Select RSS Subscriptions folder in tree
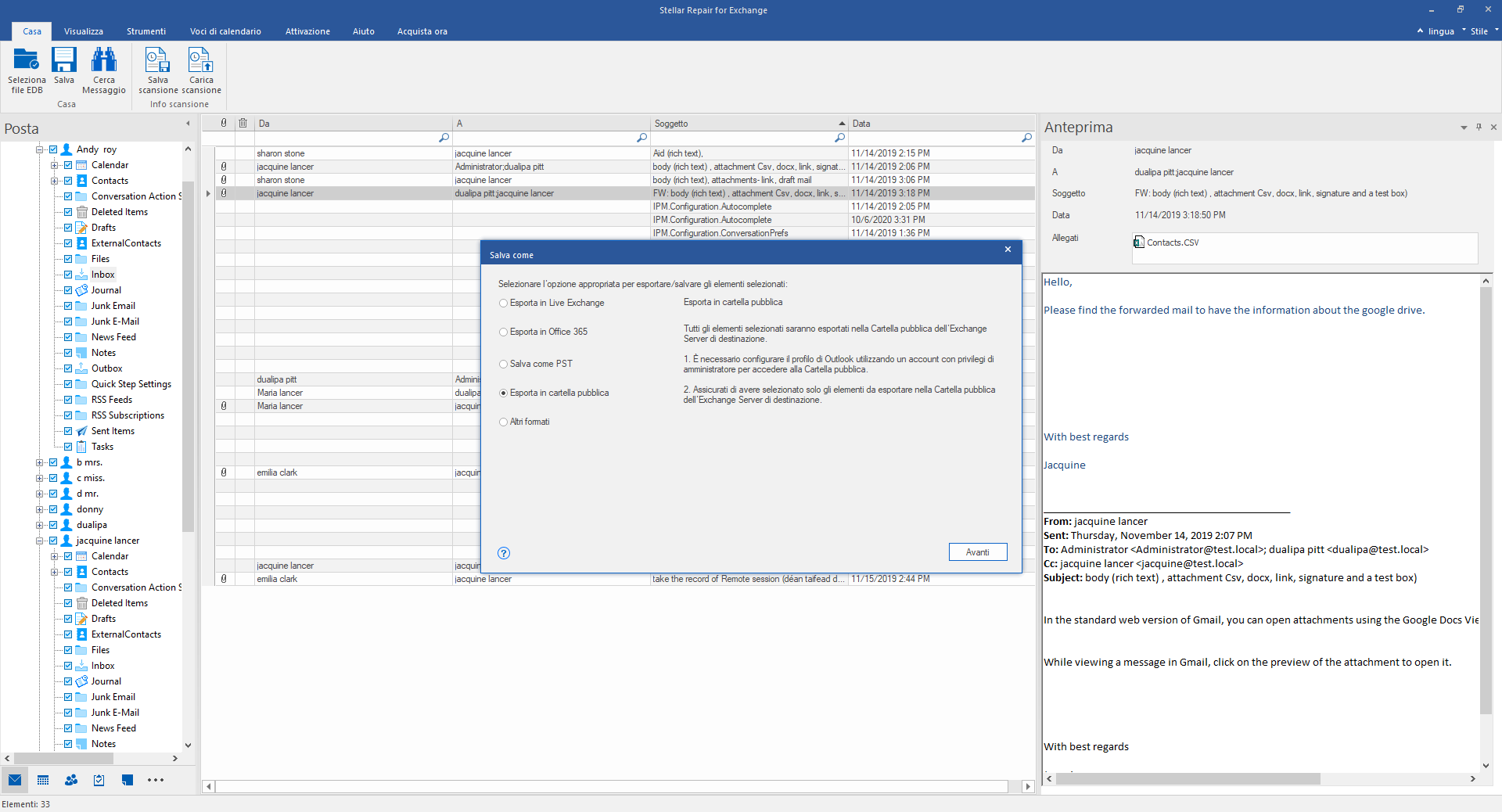The image size is (1502, 812). 128,415
